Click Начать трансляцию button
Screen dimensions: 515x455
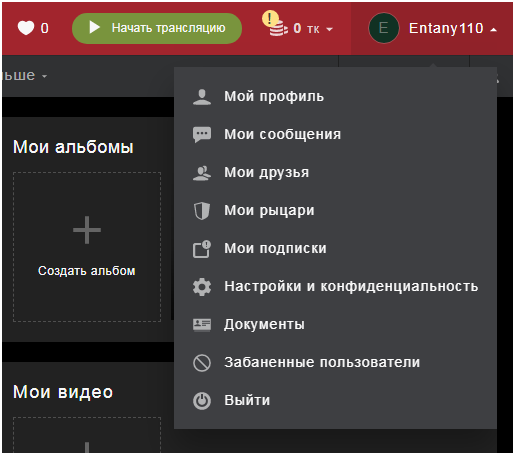(157, 28)
